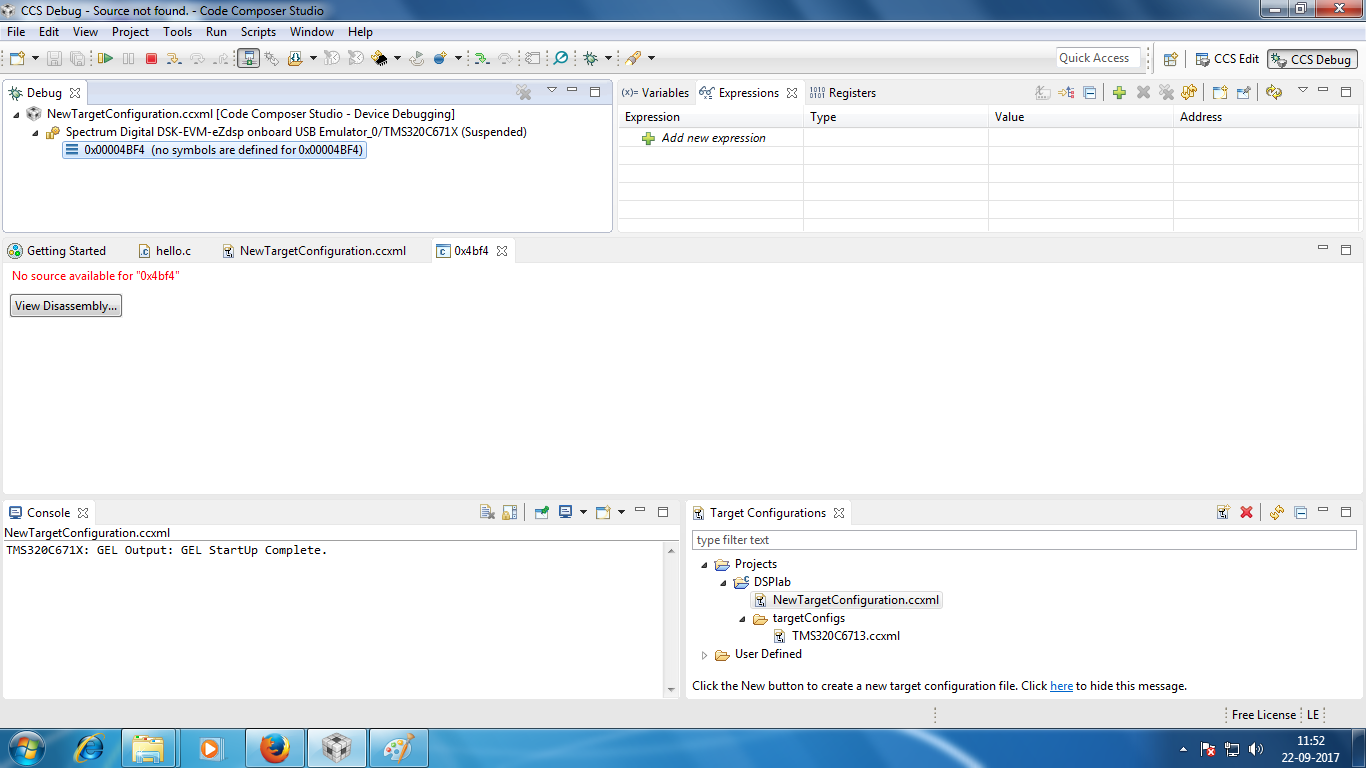
Task: Click the red Terminate debug icon
Action: 151,59
